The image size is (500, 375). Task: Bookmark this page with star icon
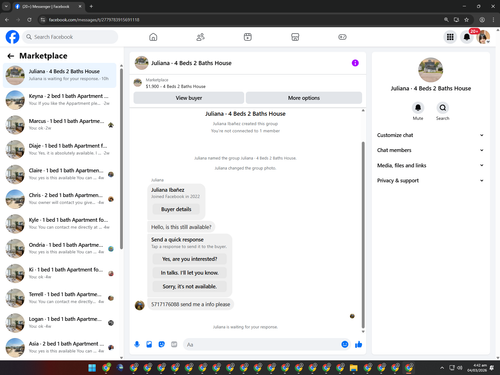pyautogui.click(x=467, y=20)
